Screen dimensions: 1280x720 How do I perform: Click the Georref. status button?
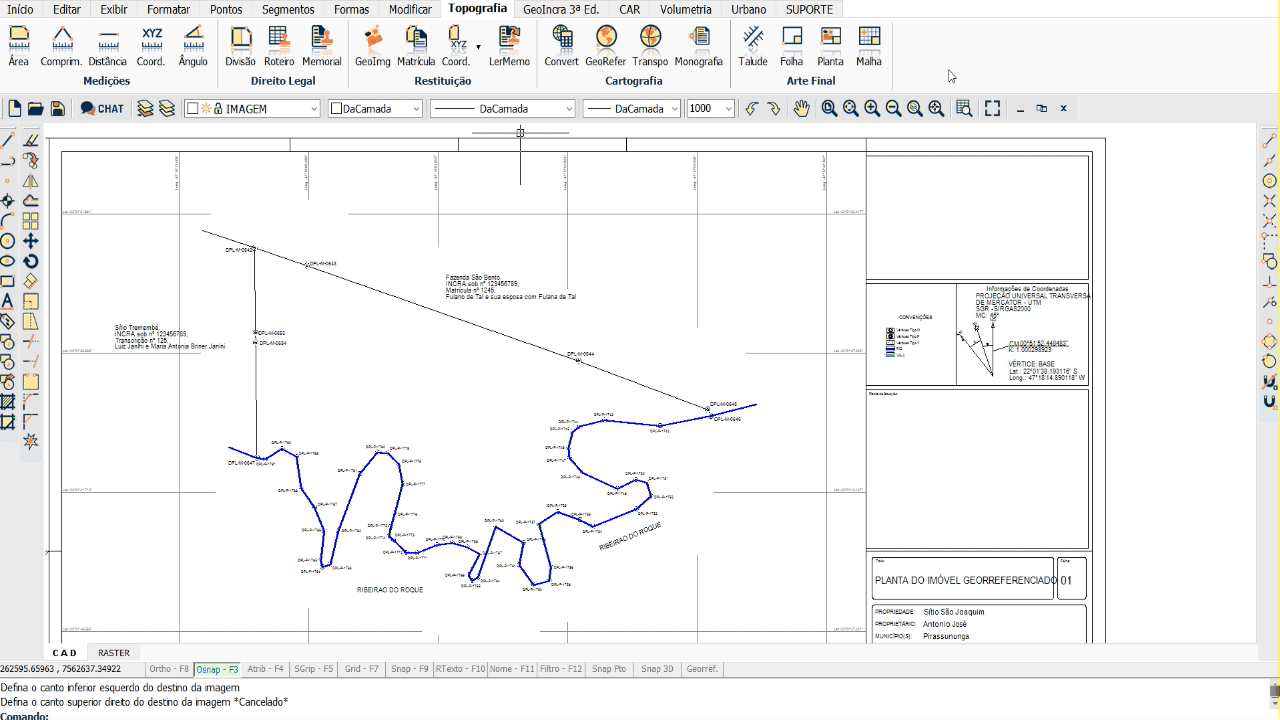(x=702, y=669)
